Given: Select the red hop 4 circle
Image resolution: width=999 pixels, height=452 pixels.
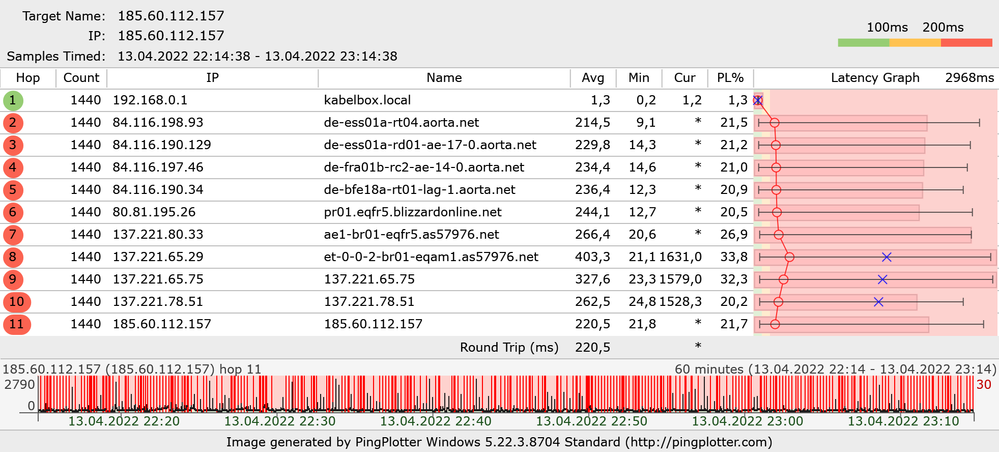Looking at the screenshot, I should coord(13,167).
